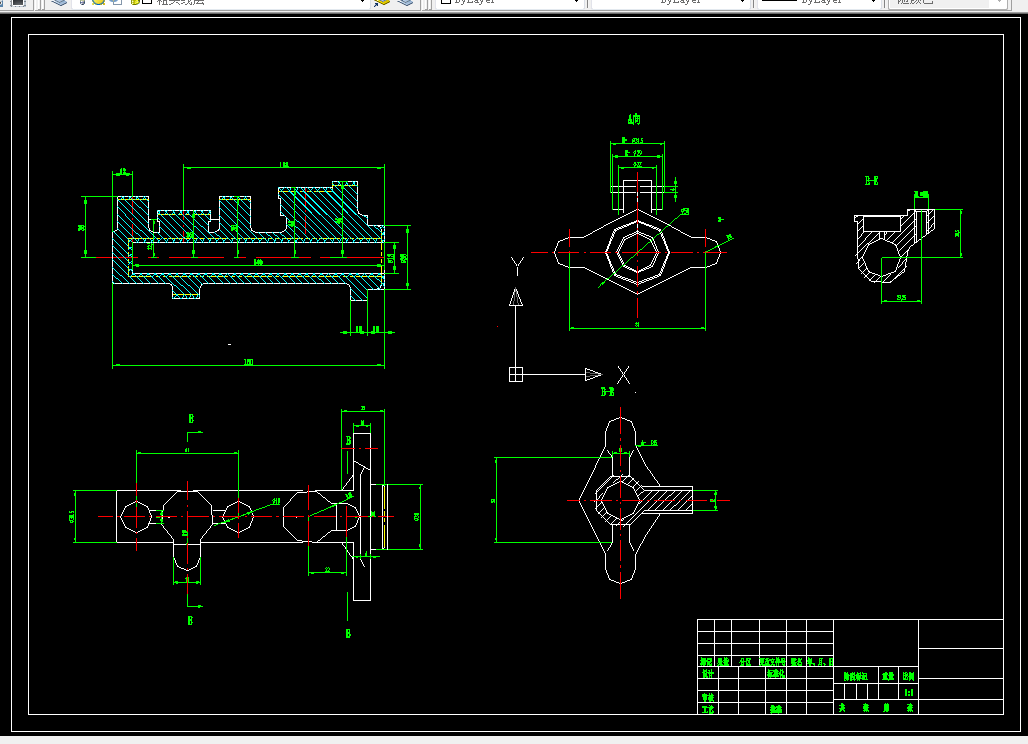The width and height of the screenshot is (1028, 744).
Task: Click the Make Object's Layer Current icon
Action: pos(382,2)
